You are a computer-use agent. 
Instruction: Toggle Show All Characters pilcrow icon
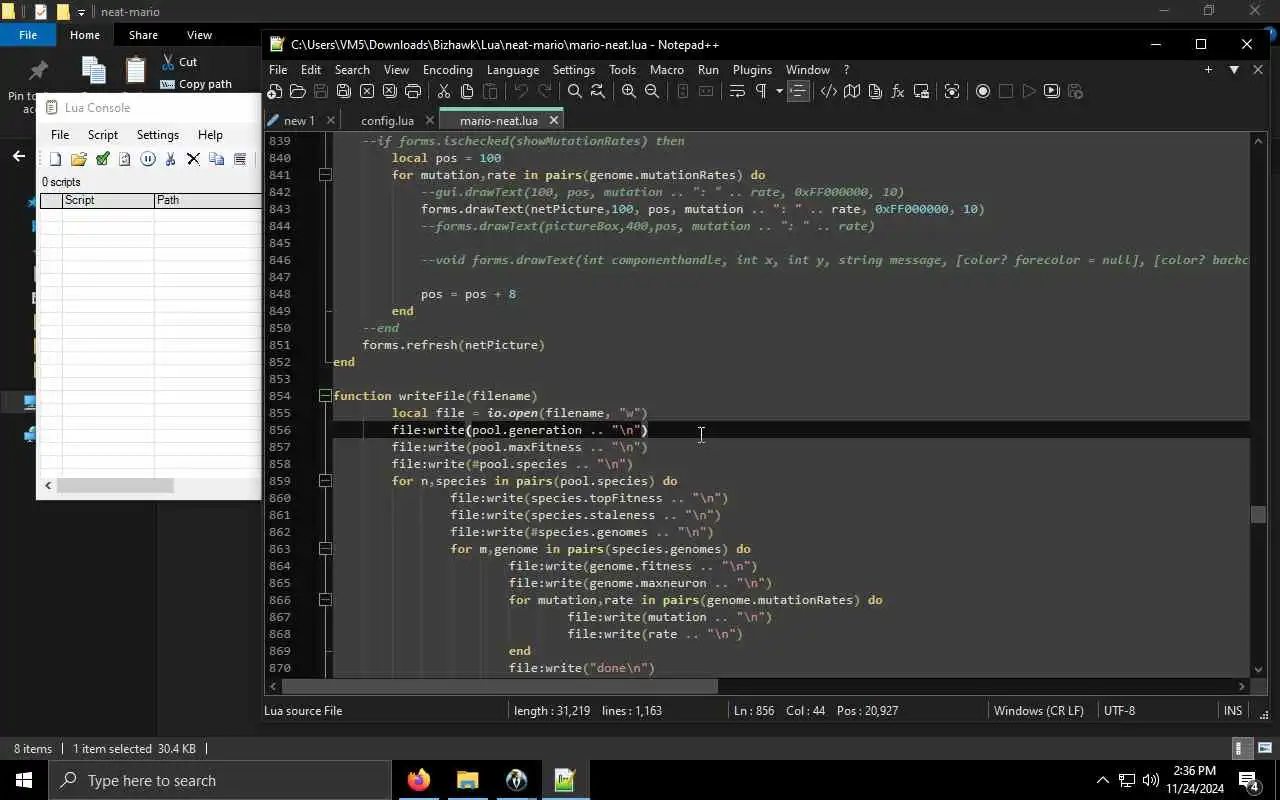click(x=760, y=91)
